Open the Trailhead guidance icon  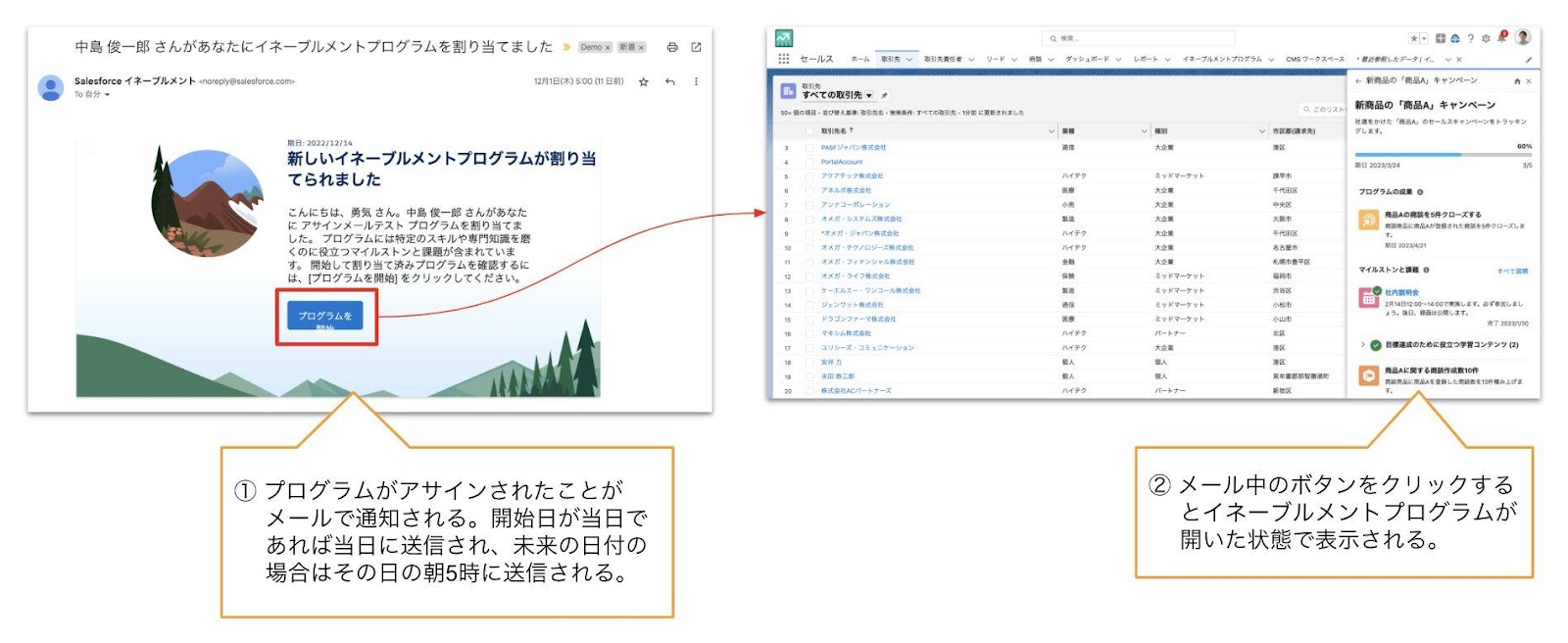pos(1455,38)
